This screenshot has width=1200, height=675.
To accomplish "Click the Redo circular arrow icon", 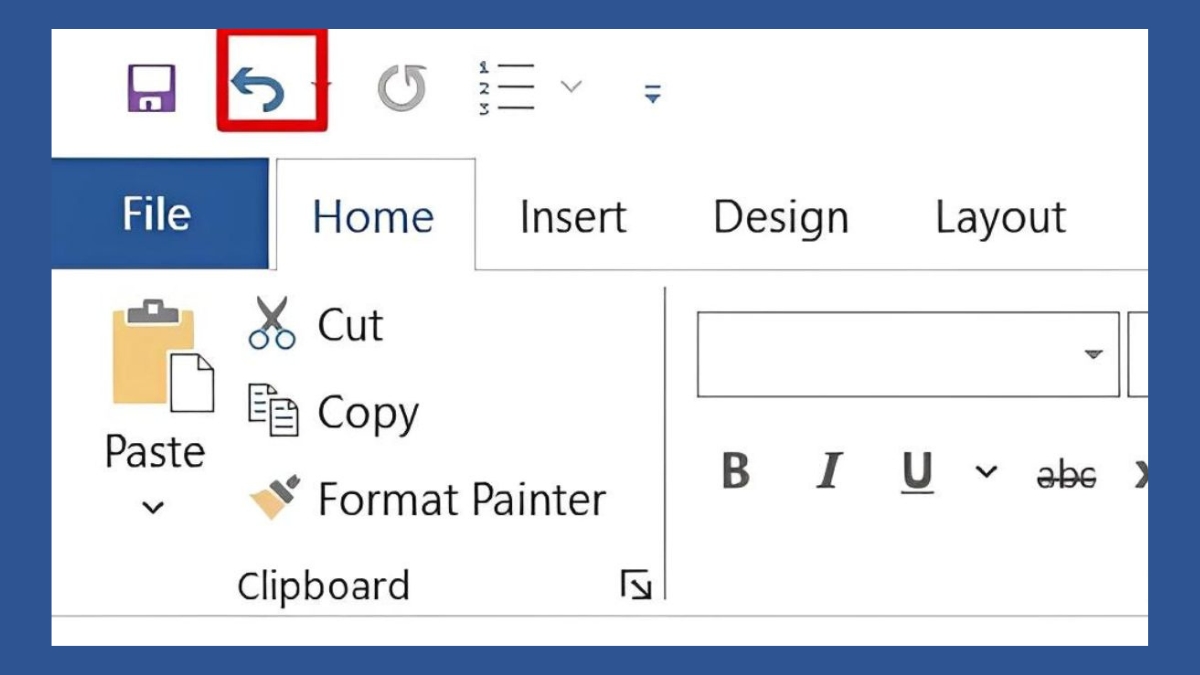I will (402, 88).
